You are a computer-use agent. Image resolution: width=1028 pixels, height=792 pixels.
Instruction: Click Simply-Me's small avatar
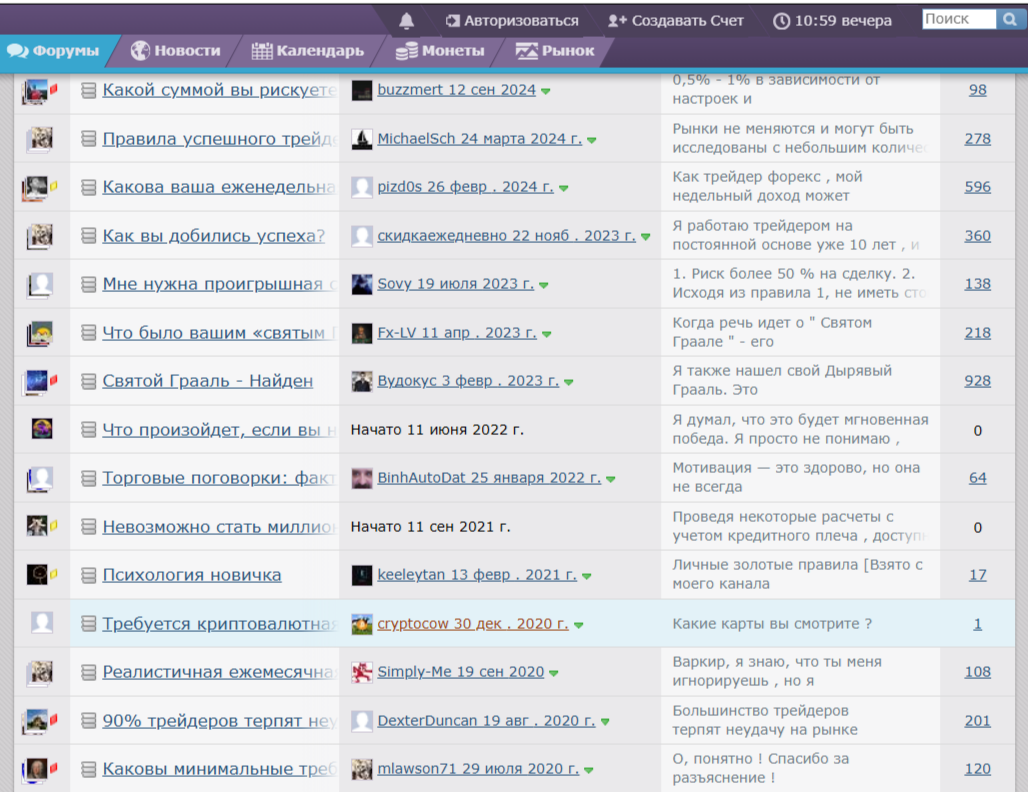click(362, 672)
